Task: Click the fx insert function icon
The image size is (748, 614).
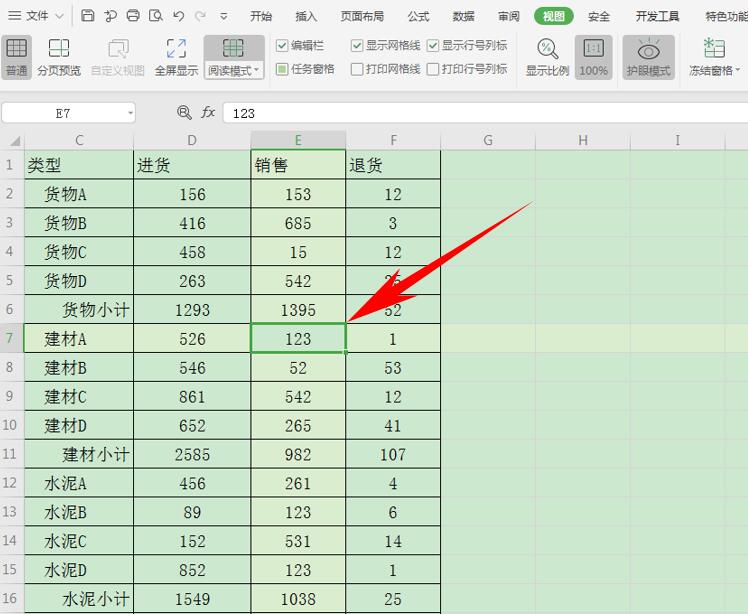Action: (x=208, y=113)
